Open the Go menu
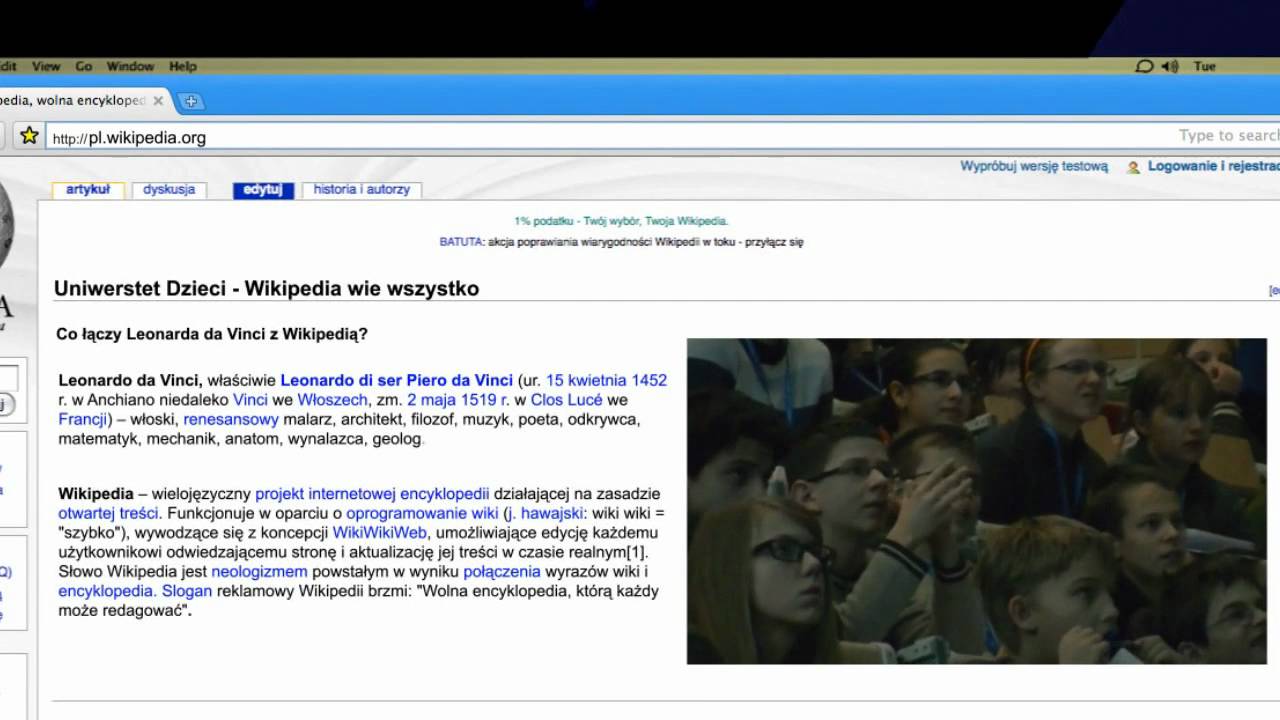This screenshot has height=720, width=1280. click(84, 66)
